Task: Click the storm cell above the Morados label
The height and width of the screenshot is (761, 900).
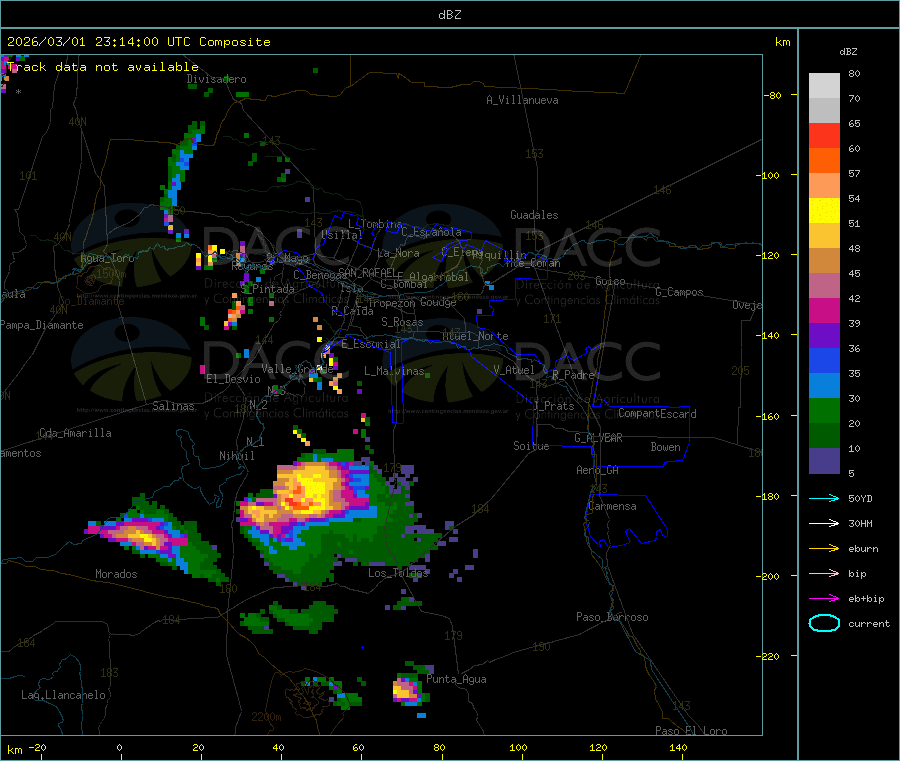Action: pyautogui.click(x=141, y=536)
